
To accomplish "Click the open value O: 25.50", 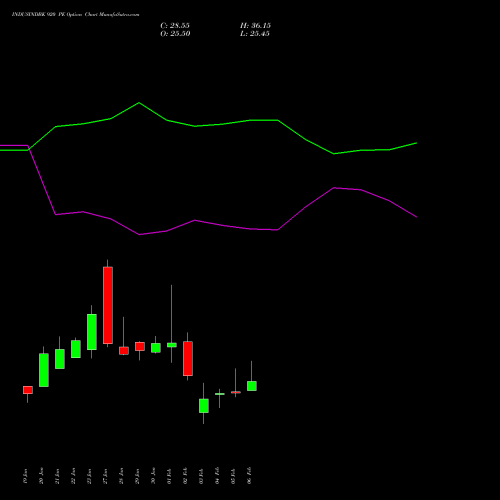I will tap(175, 34).
